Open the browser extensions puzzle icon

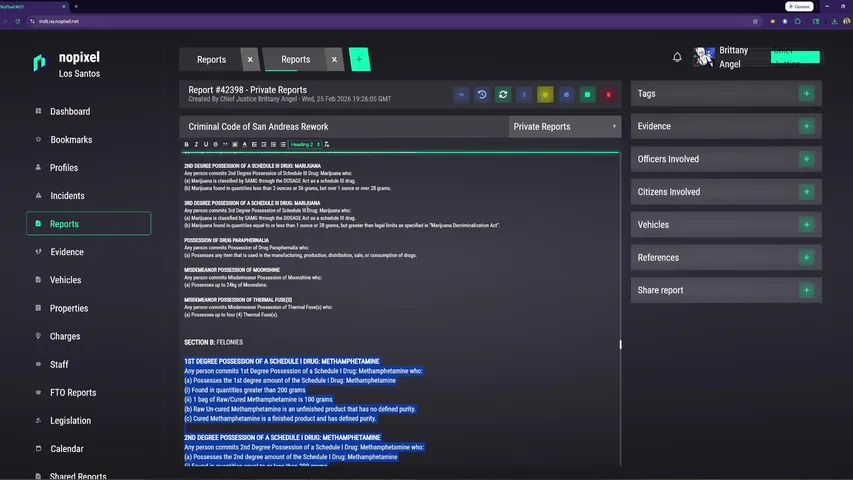pyautogui.click(x=798, y=21)
